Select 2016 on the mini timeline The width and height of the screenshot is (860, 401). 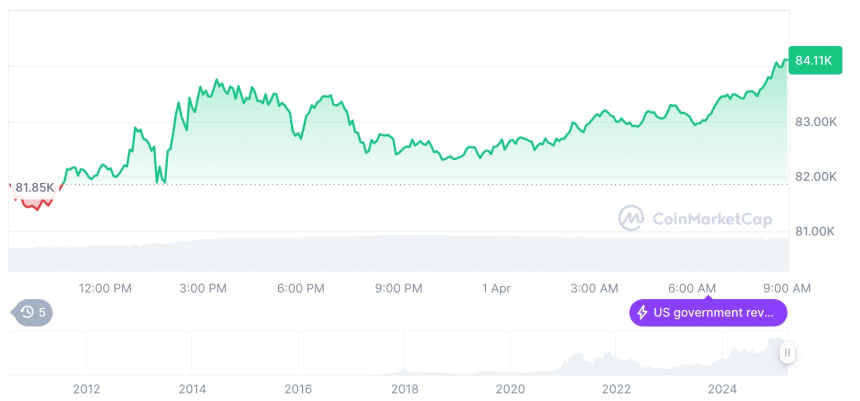(298, 389)
